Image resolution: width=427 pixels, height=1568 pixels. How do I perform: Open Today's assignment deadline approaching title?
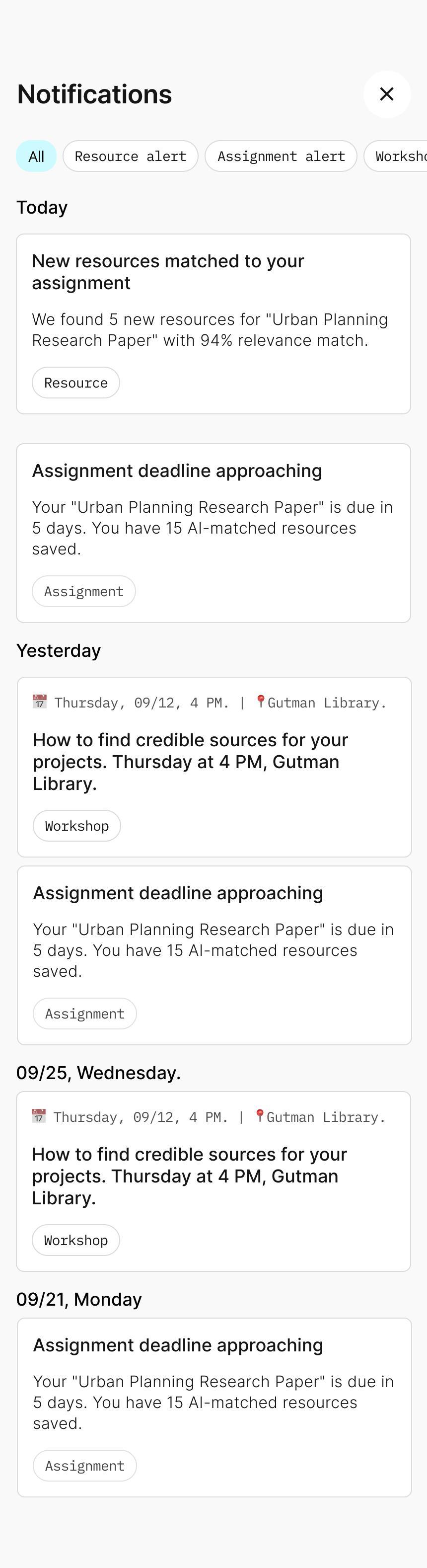177,470
